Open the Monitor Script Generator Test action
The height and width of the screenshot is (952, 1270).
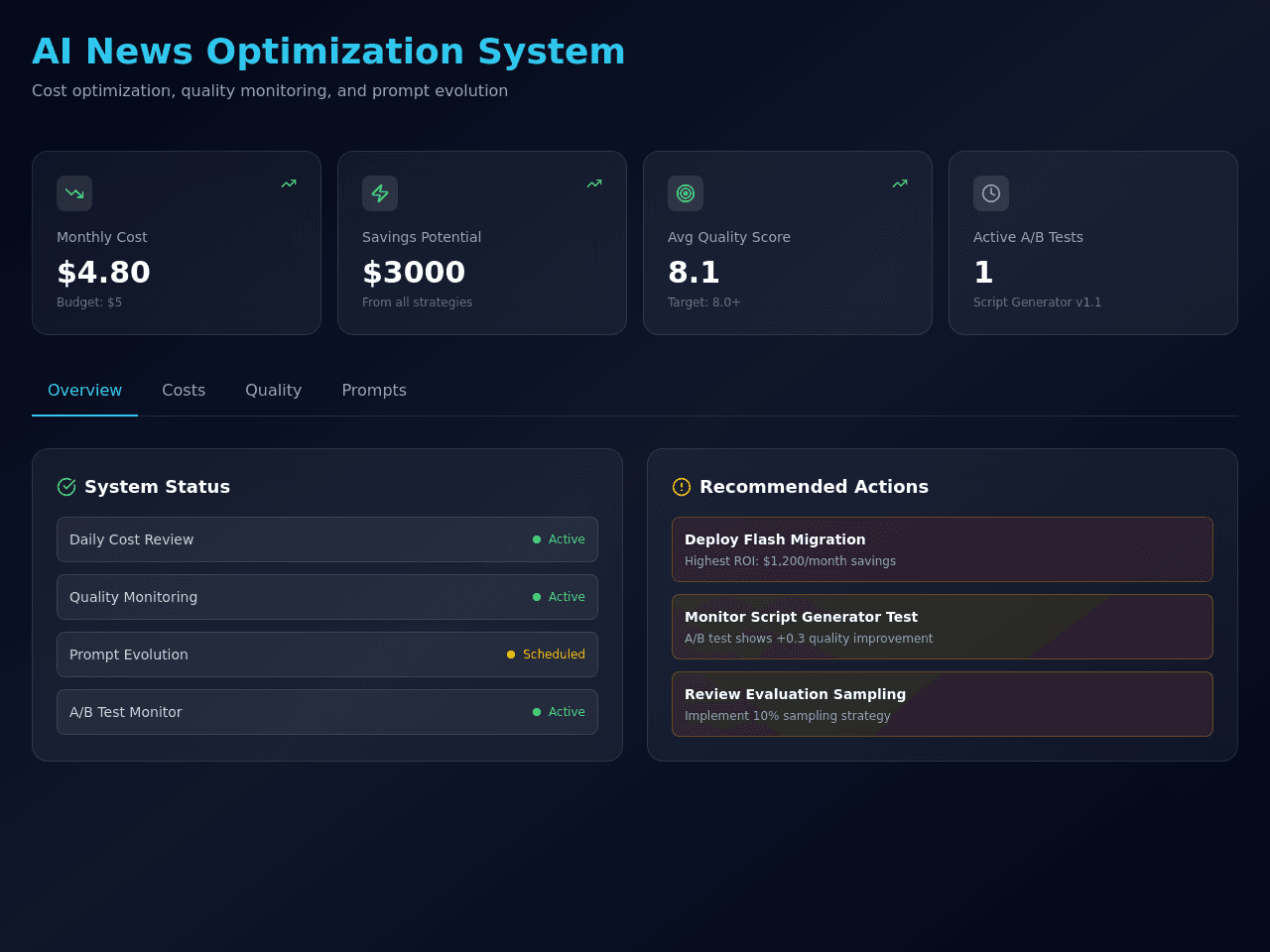coord(943,627)
